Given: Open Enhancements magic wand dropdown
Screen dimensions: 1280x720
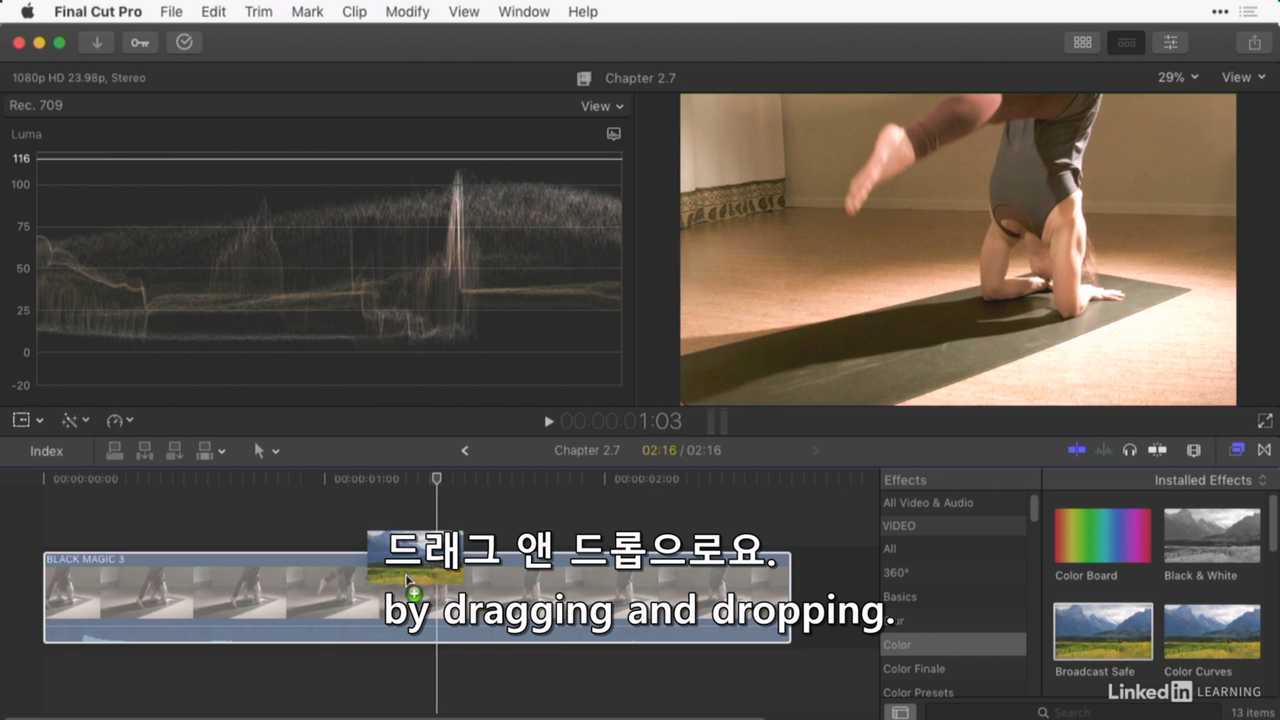Looking at the screenshot, I should click(76, 421).
